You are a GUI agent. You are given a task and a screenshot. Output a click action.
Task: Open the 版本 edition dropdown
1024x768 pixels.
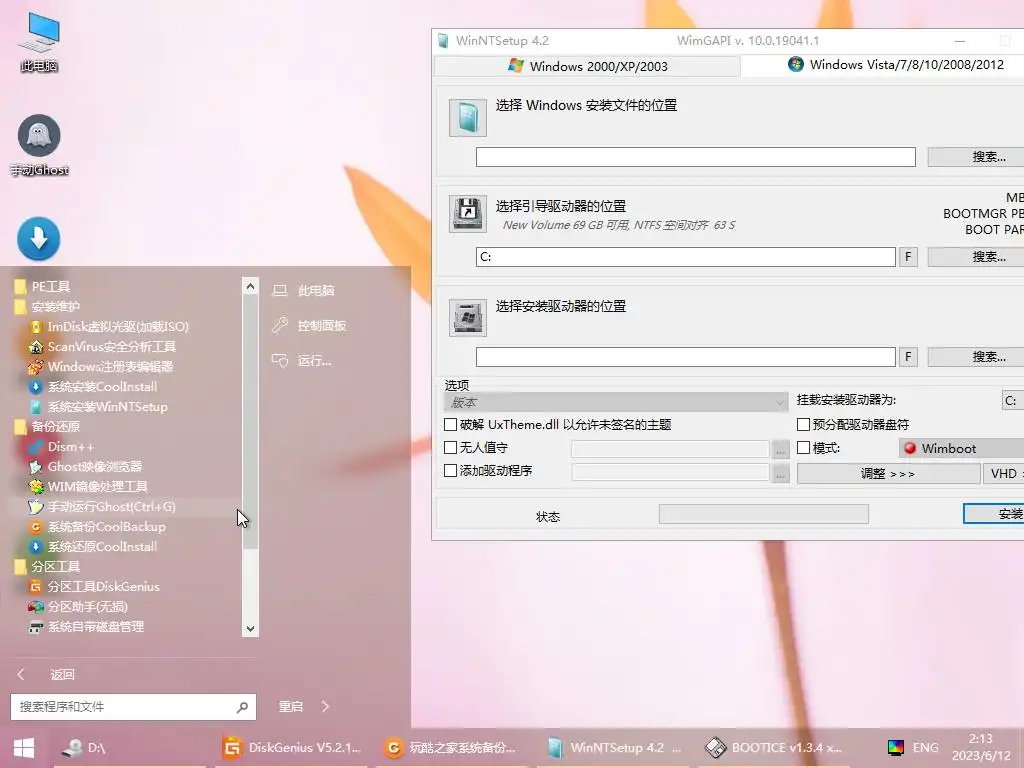click(x=615, y=402)
